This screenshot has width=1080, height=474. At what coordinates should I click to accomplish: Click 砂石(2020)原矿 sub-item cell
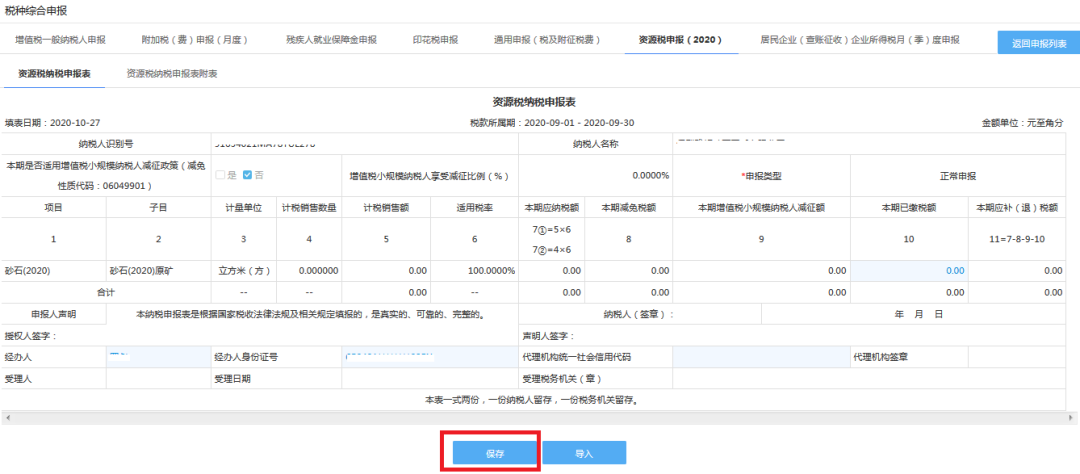pos(158,271)
